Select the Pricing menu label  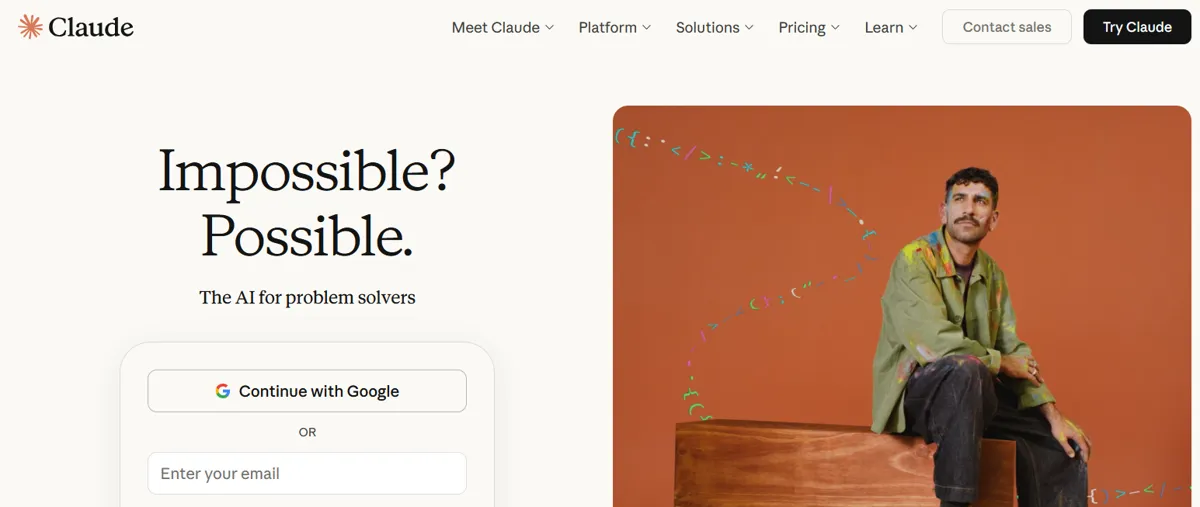(x=802, y=28)
